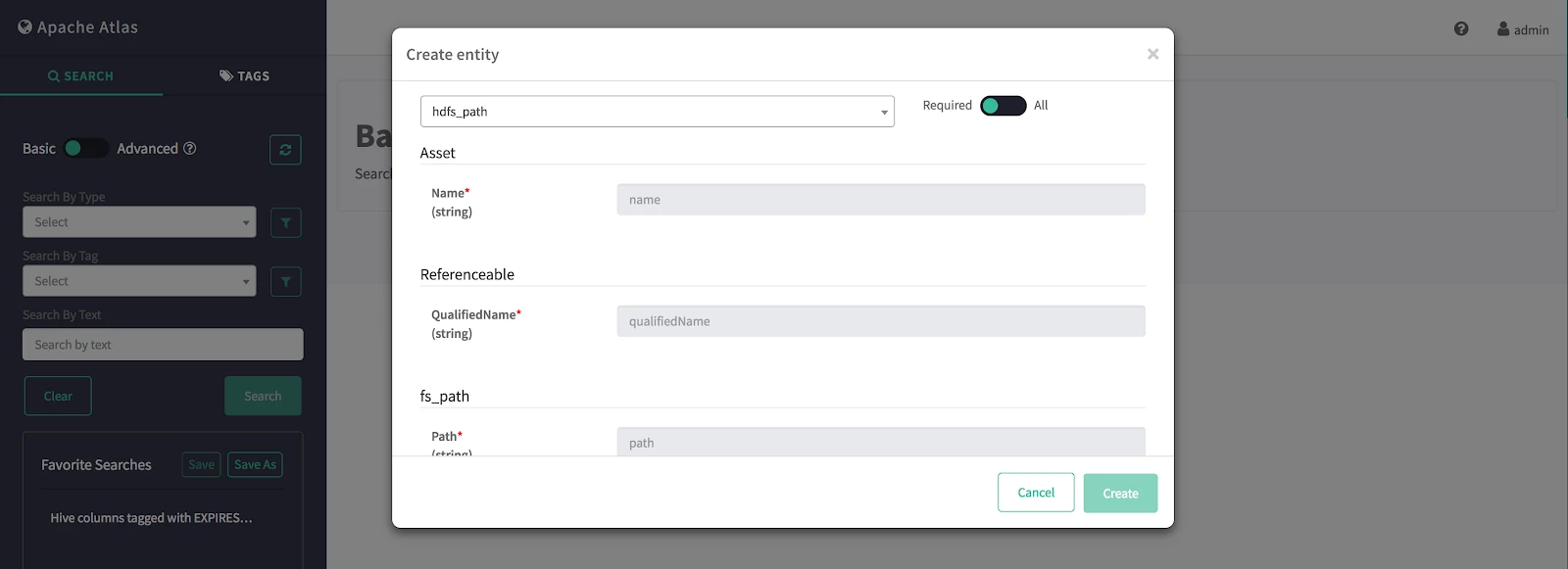Open the Search By Tag select dropdown

139,281
